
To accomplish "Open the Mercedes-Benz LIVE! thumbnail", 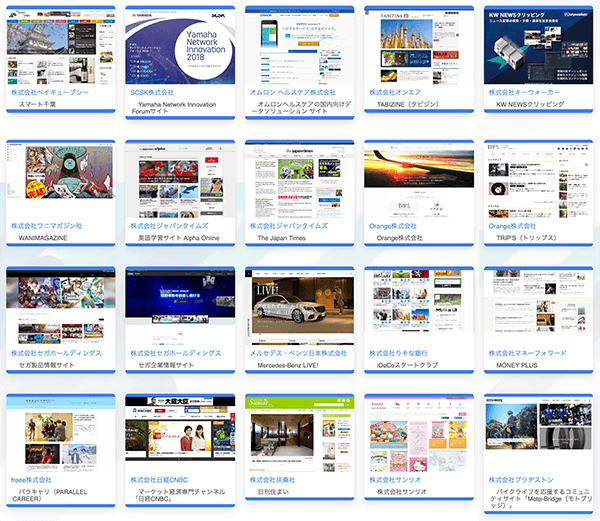I will click(x=300, y=307).
